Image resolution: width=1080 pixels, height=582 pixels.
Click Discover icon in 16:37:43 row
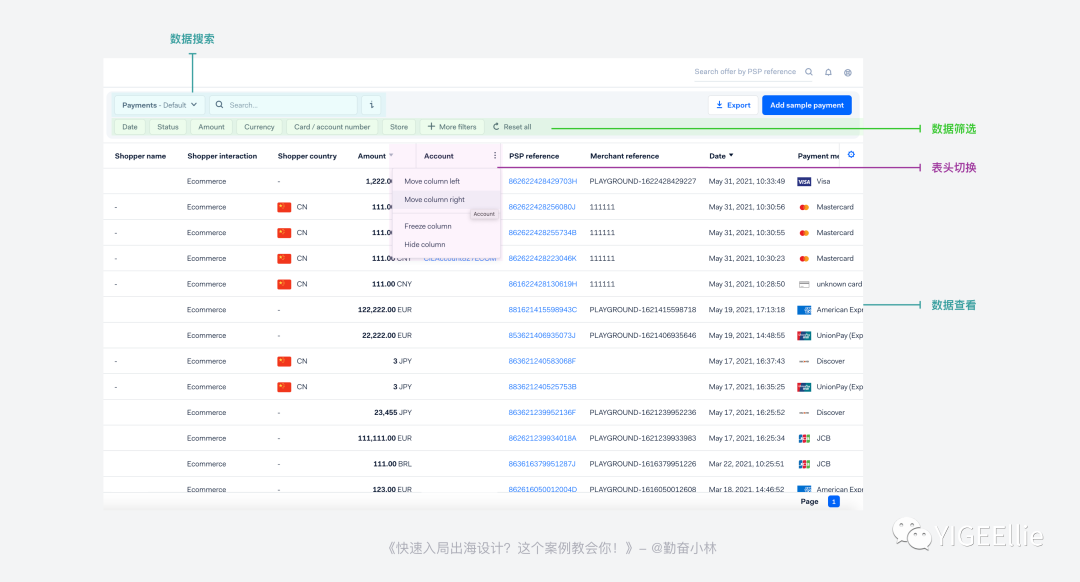click(804, 361)
